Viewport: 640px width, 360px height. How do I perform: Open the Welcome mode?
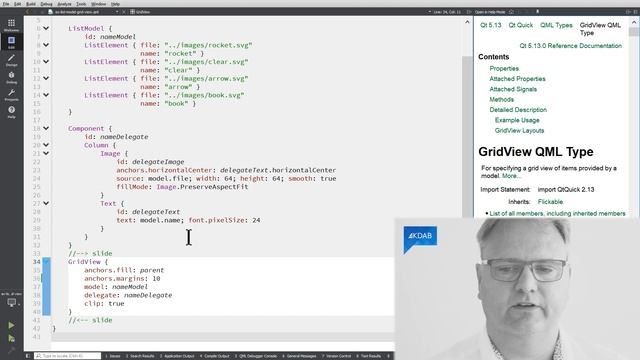pos(11,25)
